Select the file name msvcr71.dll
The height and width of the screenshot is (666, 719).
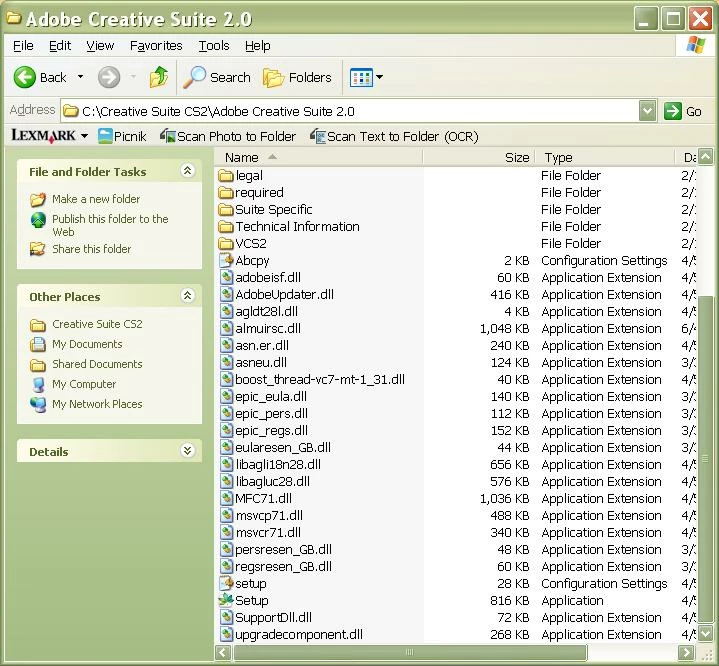tap(268, 532)
